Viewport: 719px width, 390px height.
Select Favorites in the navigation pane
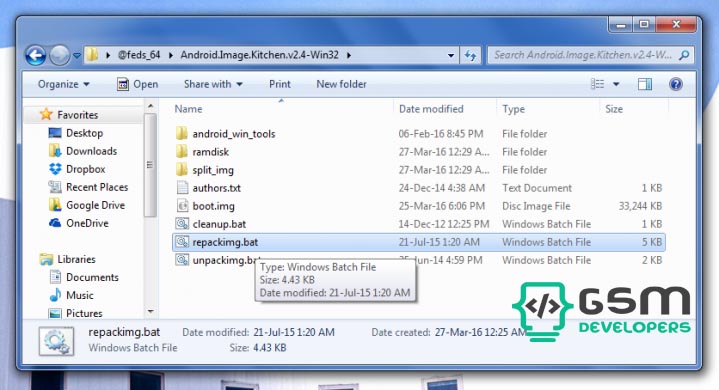click(x=77, y=115)
